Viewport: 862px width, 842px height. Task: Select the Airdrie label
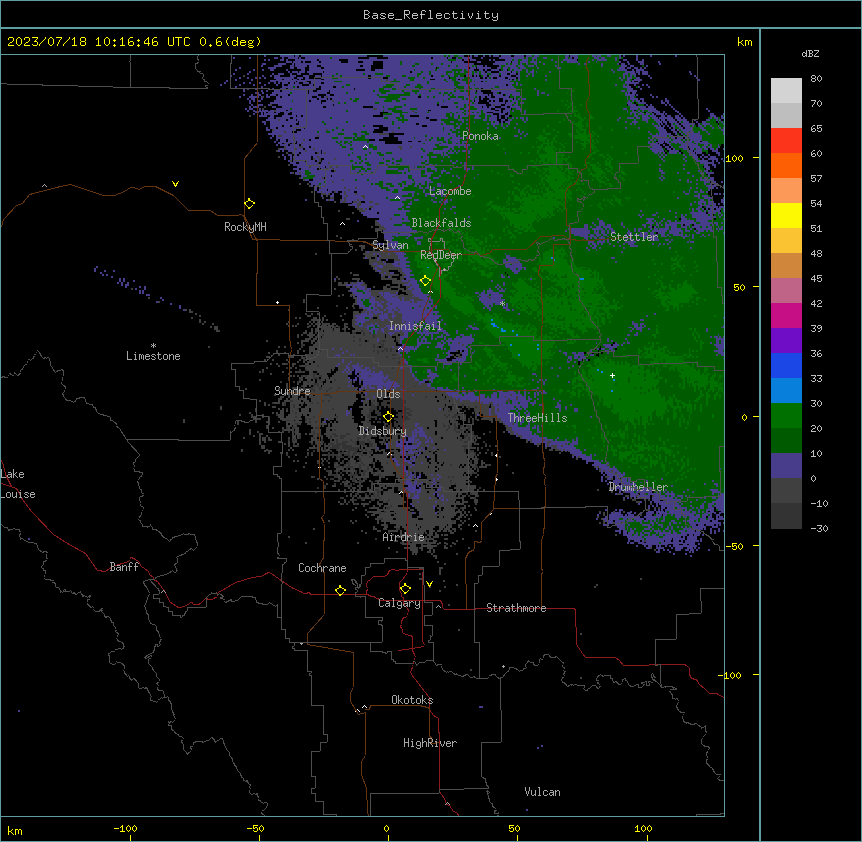pyautogui.click(x=404, y=537)
